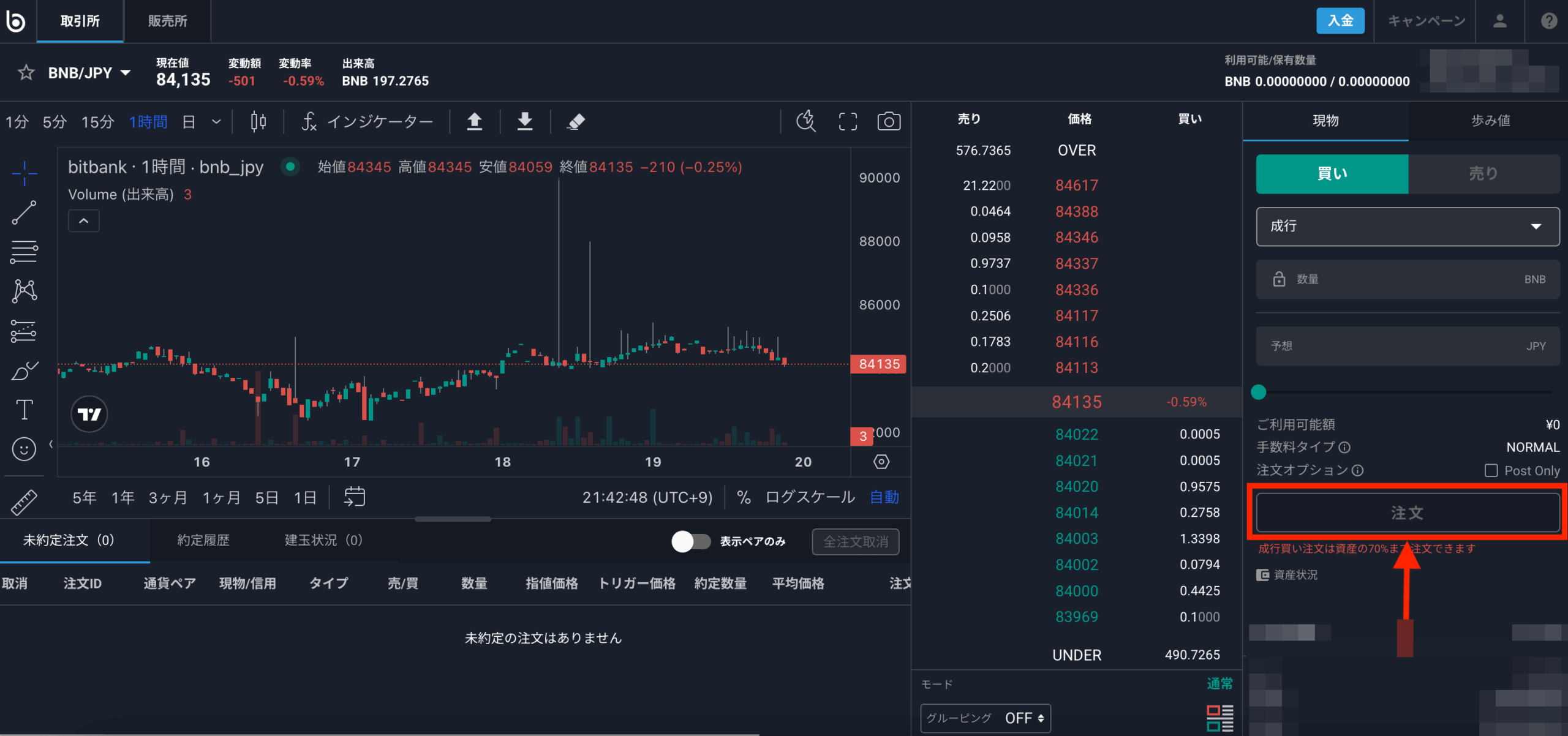Select the 売り sell side toggle
1568x736 pixels.
click(x=1484, y=174)
